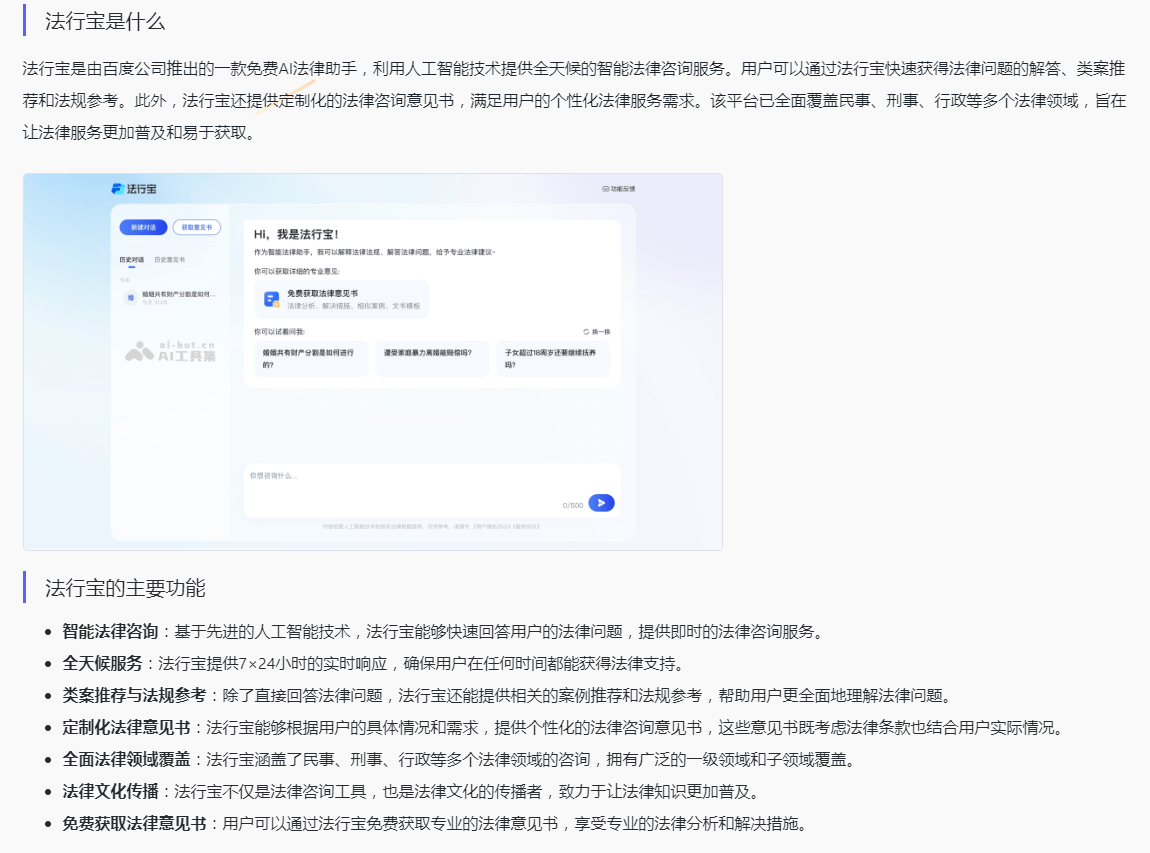1150x853 pixels.
Task: Click the blue send arrow button
Action: (601, 503)
